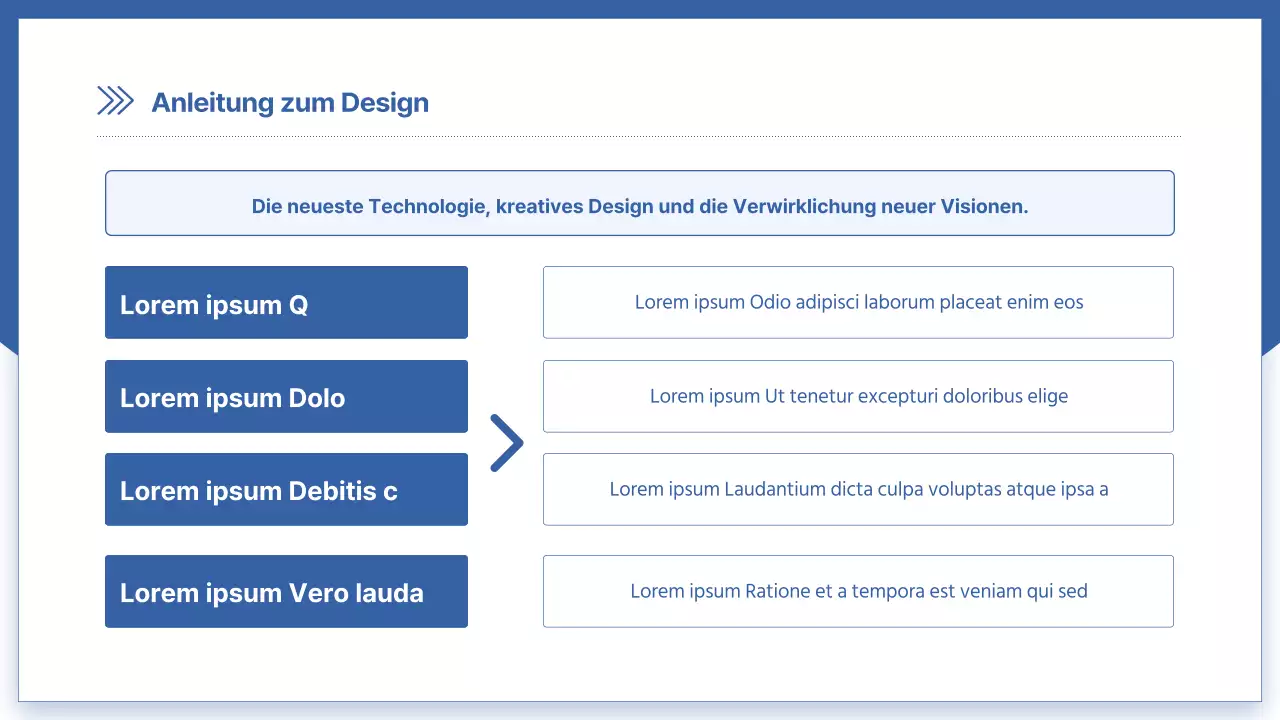The height and width of the screenshot is (720, 1280).
Task: Pick the "Lorem ipsum Vero lauda" box
Action: (x=286, y=592)
